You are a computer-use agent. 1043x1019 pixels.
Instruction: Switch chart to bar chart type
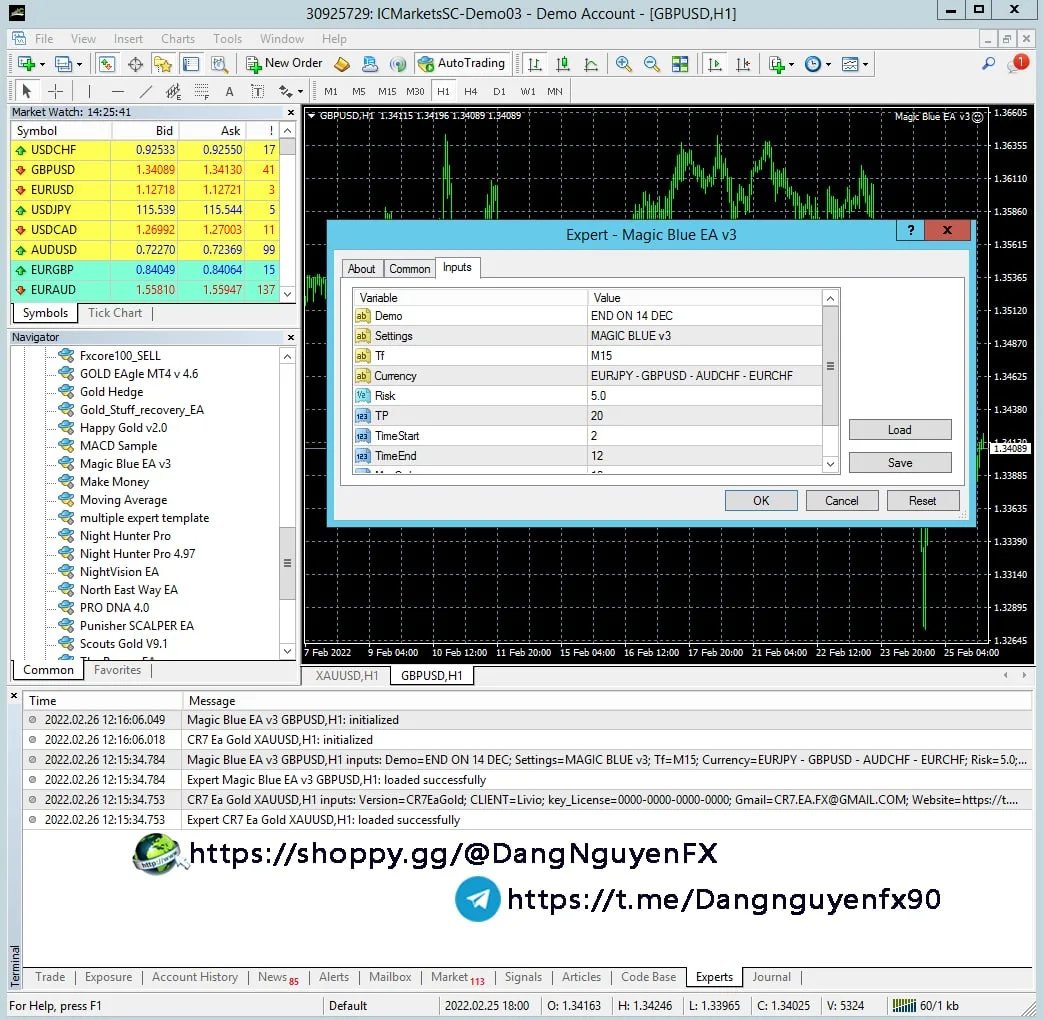click(x=534, y=64)
